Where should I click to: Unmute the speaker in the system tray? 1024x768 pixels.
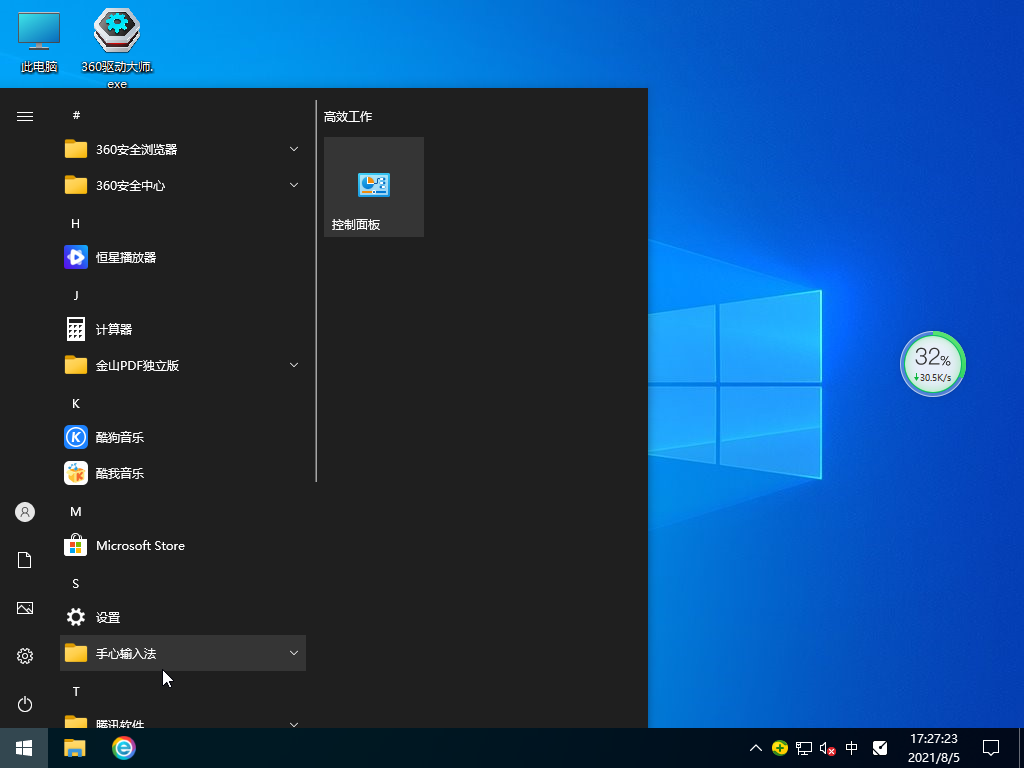(x=827, y=748)
